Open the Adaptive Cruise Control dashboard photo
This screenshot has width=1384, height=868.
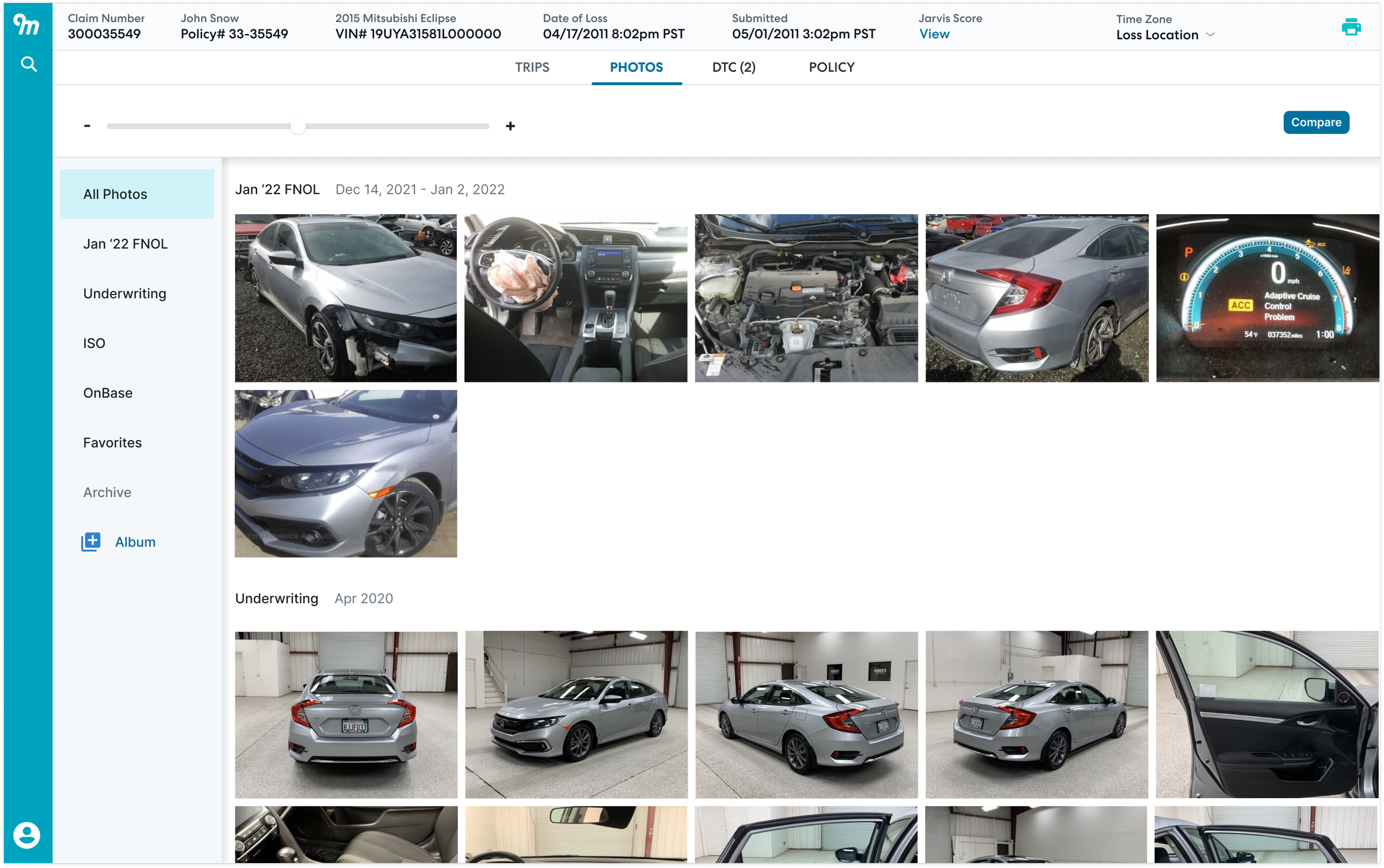(1267, 298)
